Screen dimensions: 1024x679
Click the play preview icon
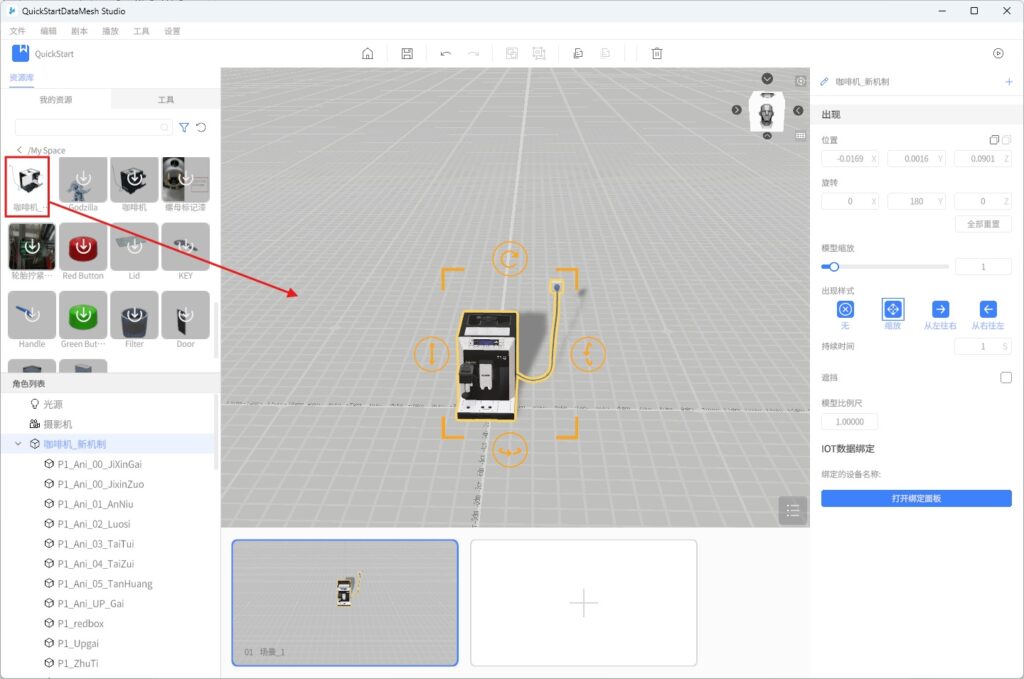[x=997, y=53]
